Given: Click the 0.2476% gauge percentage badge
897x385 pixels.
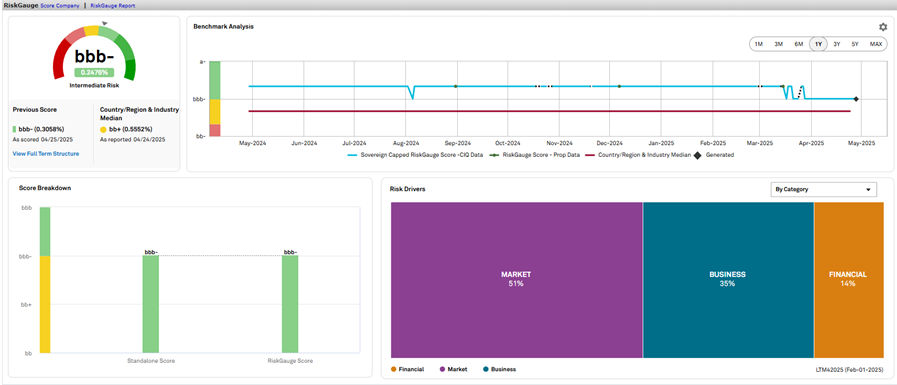Looking at the screenshot, I should pos(94,73).
